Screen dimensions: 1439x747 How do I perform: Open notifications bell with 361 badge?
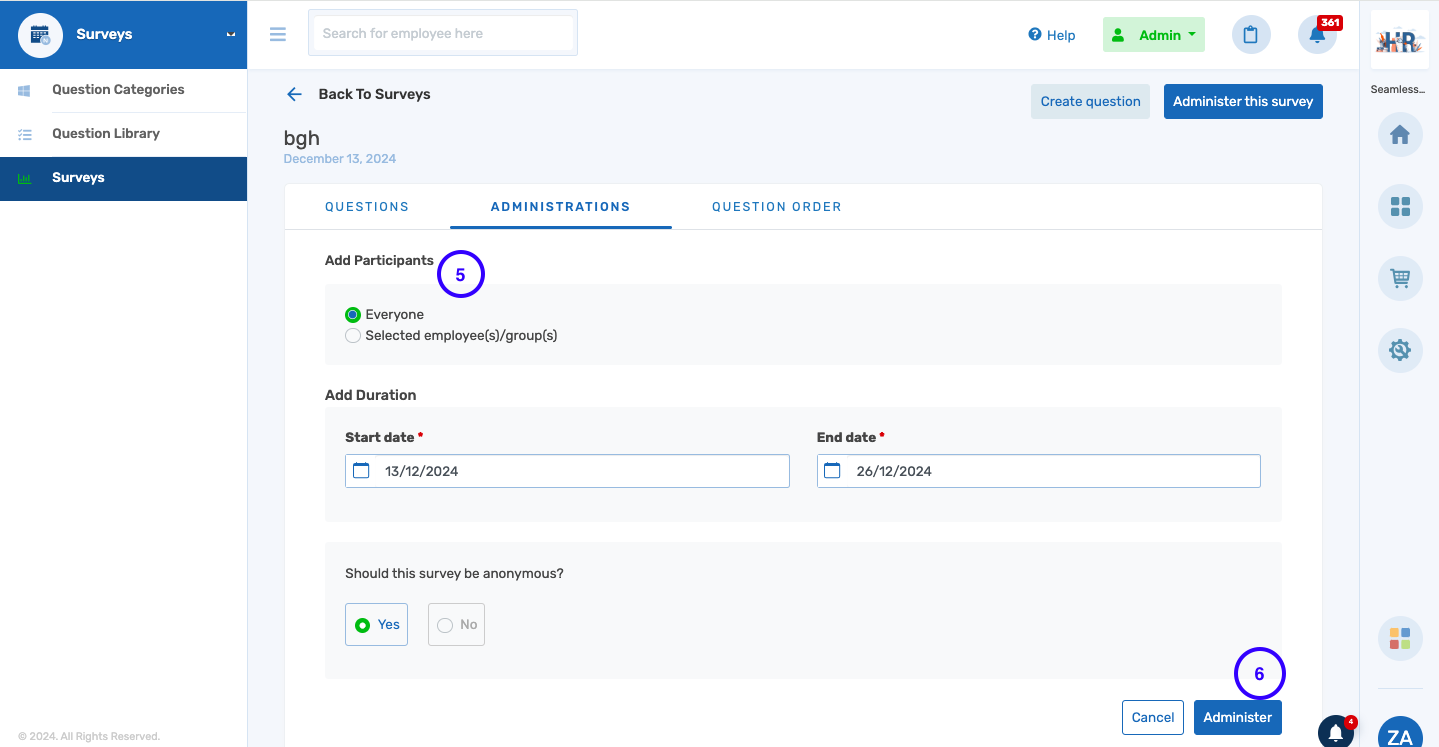(1317, 35)
